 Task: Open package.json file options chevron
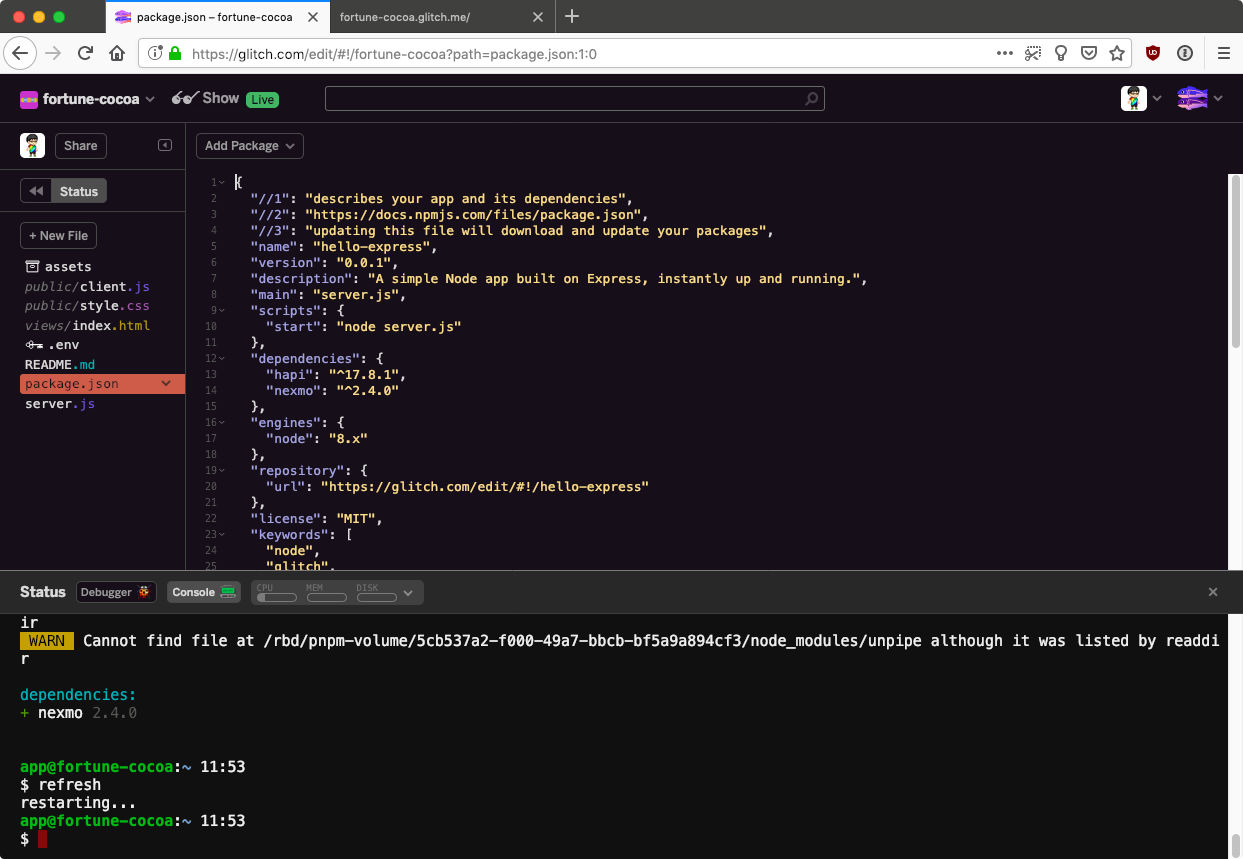click(166, 383)
